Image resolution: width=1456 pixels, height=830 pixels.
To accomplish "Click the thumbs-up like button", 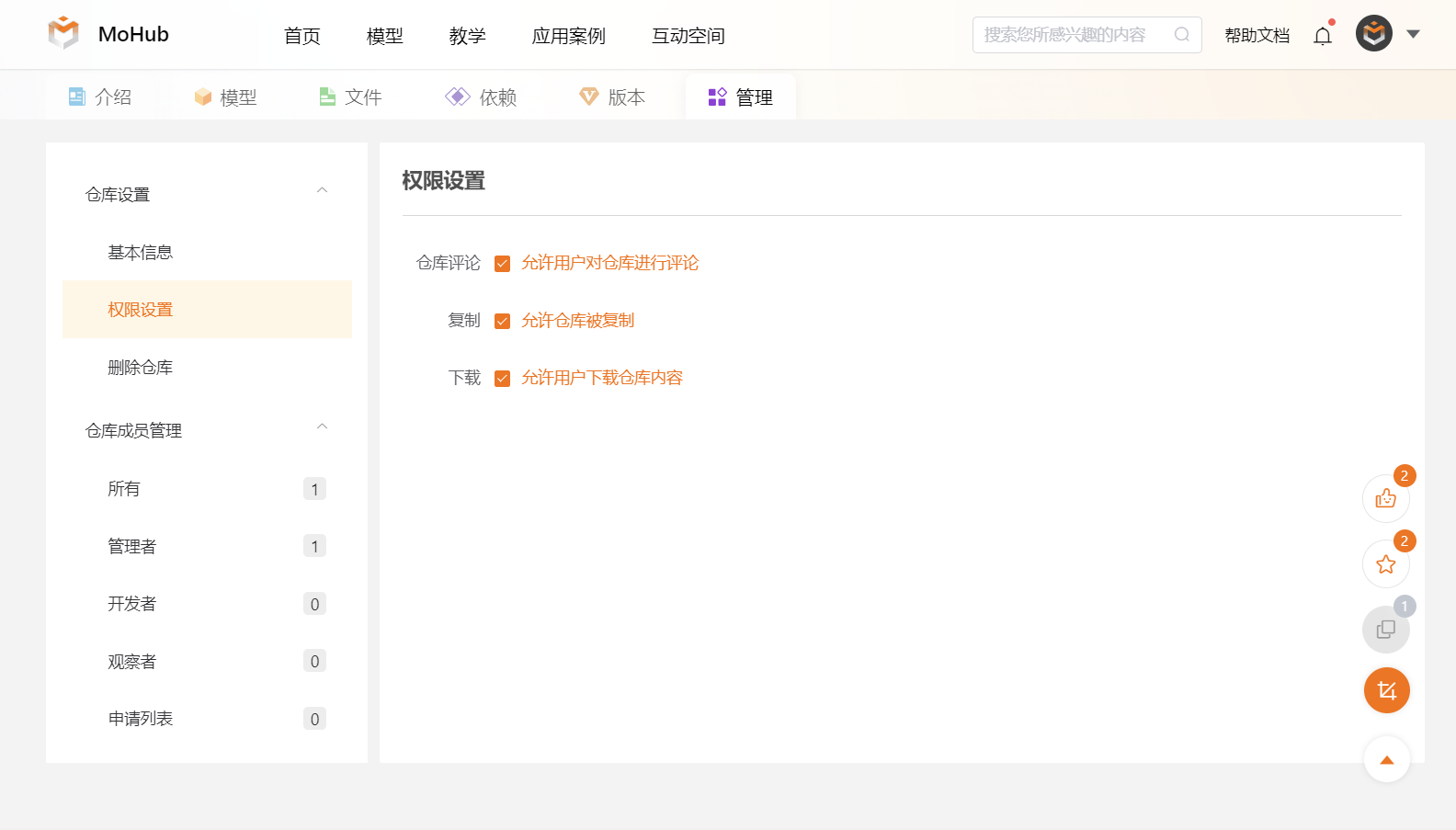I will pos(1386,498).
